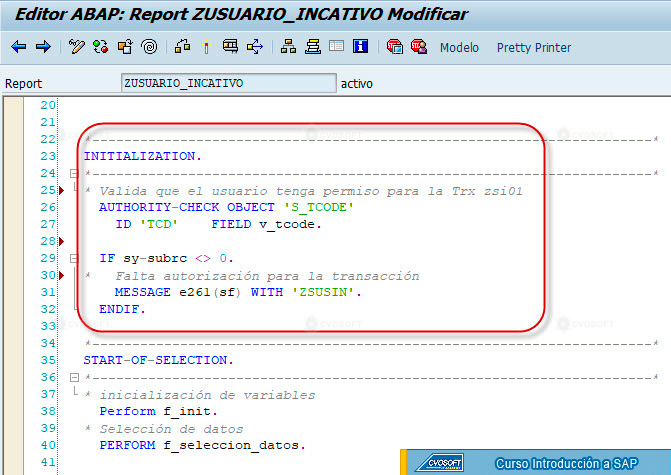This screenshot has height=475, width=671.
Task: Set a session breakpoint icon
Action: coord(395,46)
